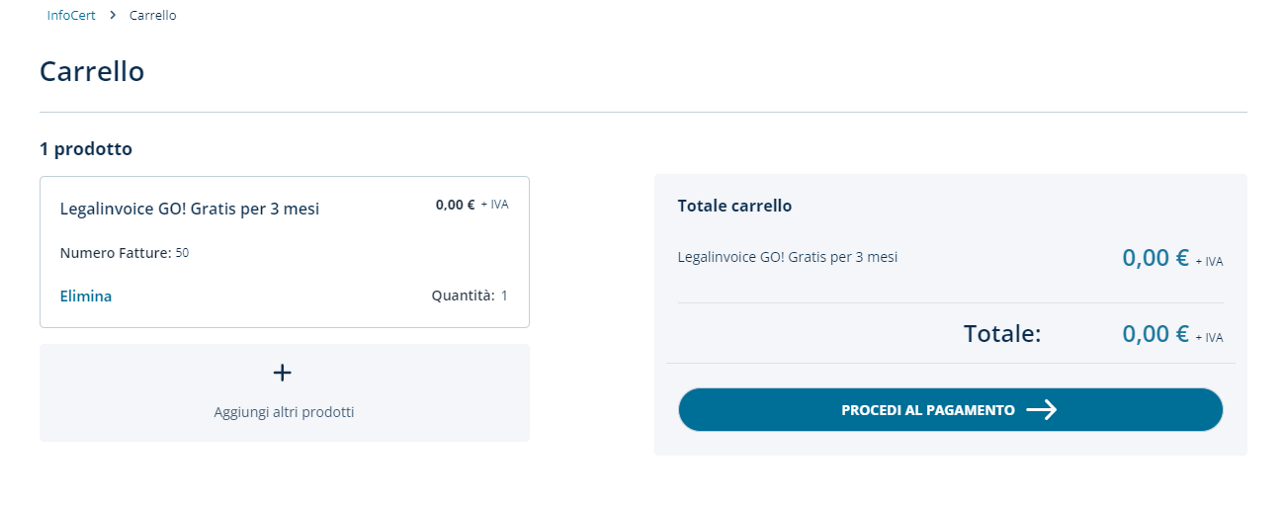Click the large Carrello page heading
The height and width of the screenshot is (507, 1280).
92,71
